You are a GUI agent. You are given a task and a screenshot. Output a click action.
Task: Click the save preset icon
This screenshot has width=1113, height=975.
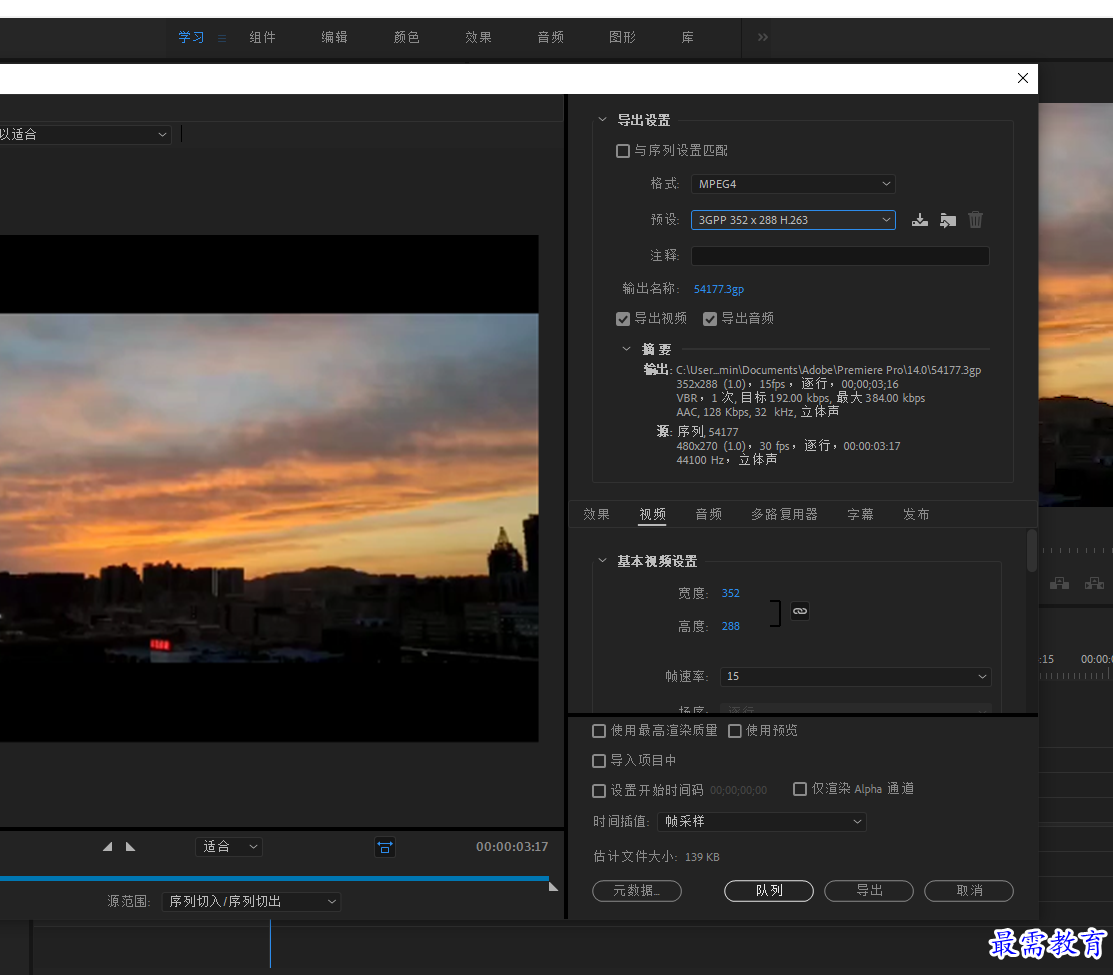[920, 220]
